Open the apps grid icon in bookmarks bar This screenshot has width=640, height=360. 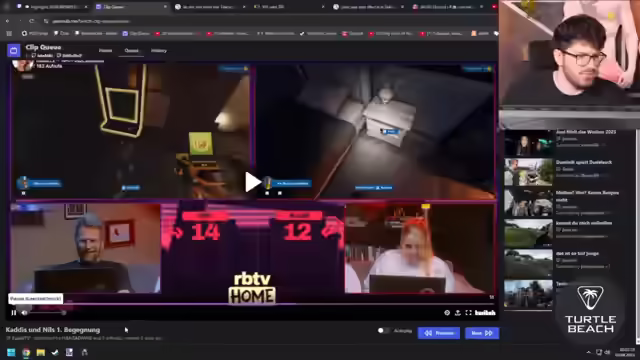click(x=9, y=33)
